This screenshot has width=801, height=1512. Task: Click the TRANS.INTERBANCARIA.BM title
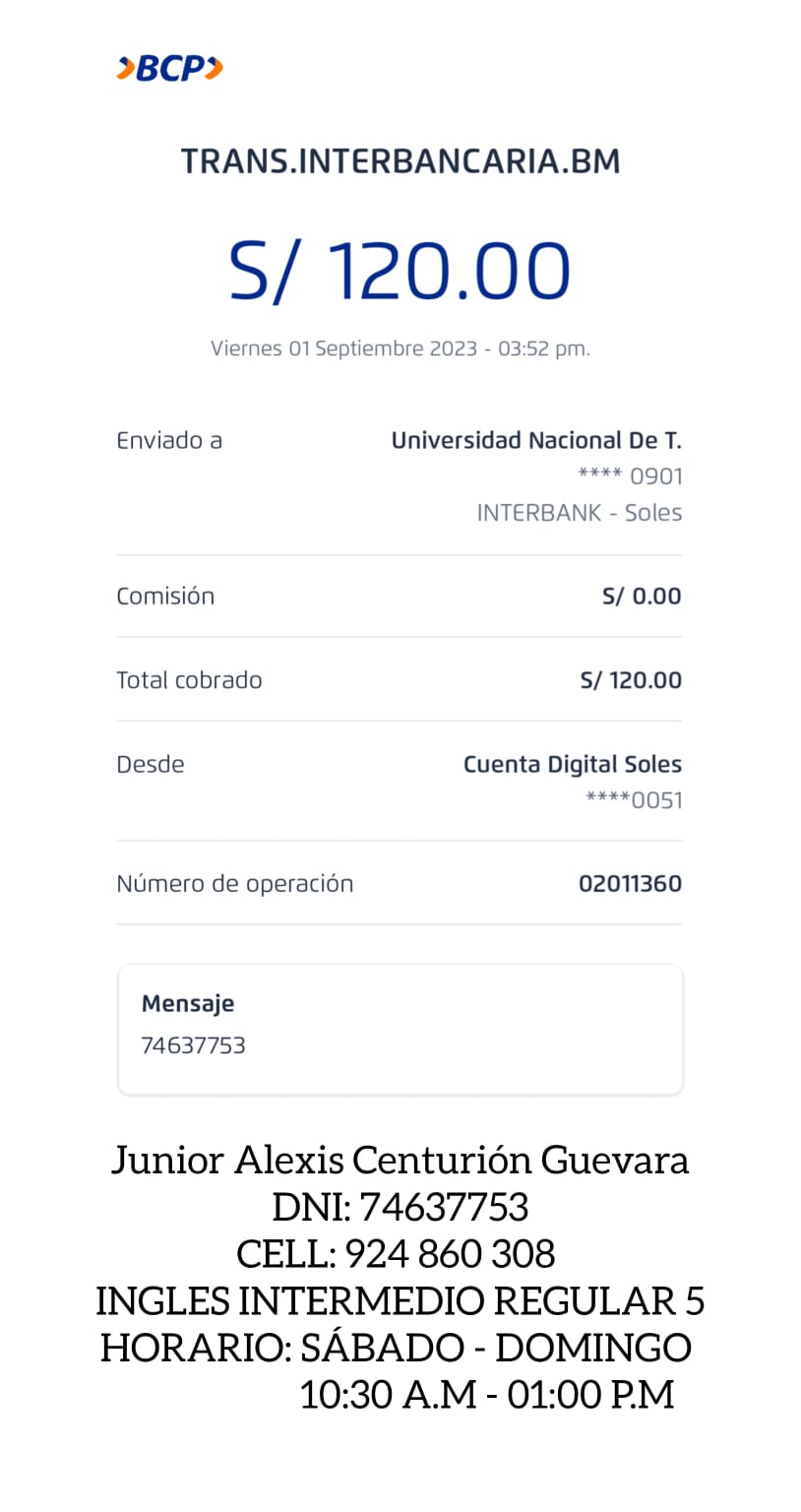point(400,161)
